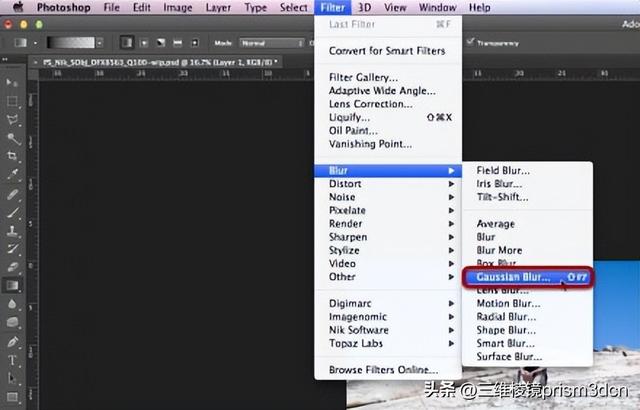Open the Window menu in the menu bar
This screenshot has width=640, height=410.
pos(437,7)
